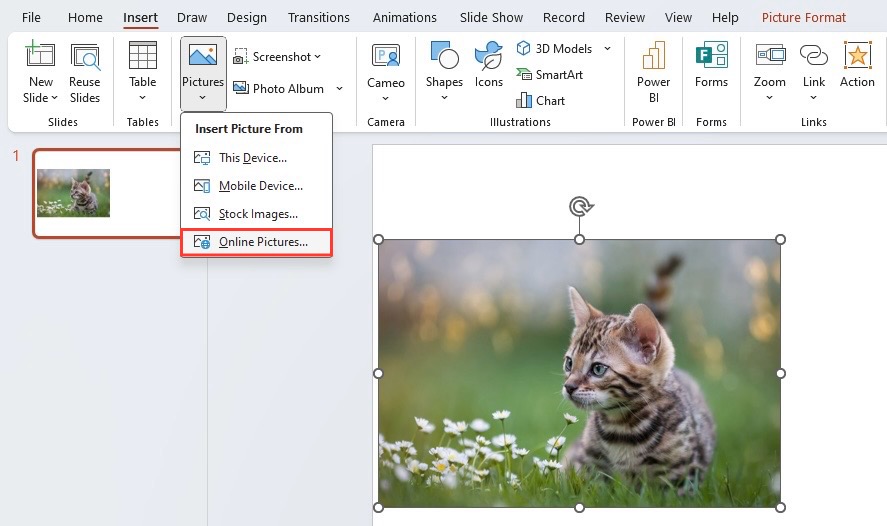The height and width of the screenshot is (526, 887).
Task: Go to the Transitions tab
Action: coord(318,18)
